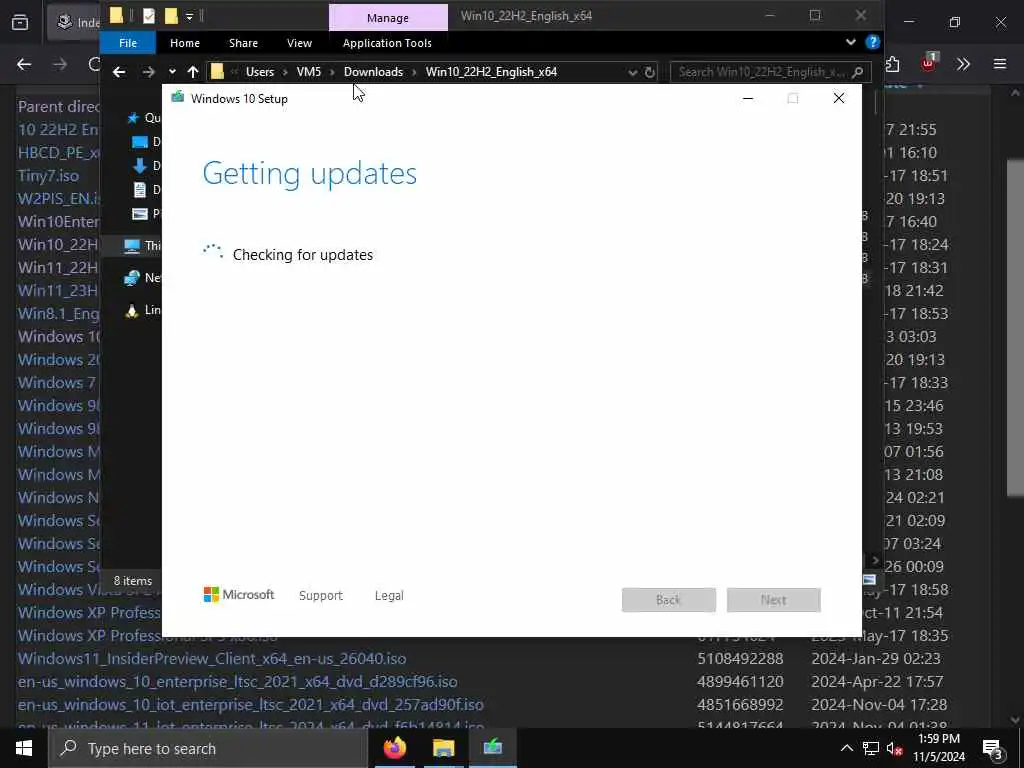Click the Windows 10 Setup title icon
Image resolution: width=1024 pixels, height=768 pixels.
[x=178, y=98]
